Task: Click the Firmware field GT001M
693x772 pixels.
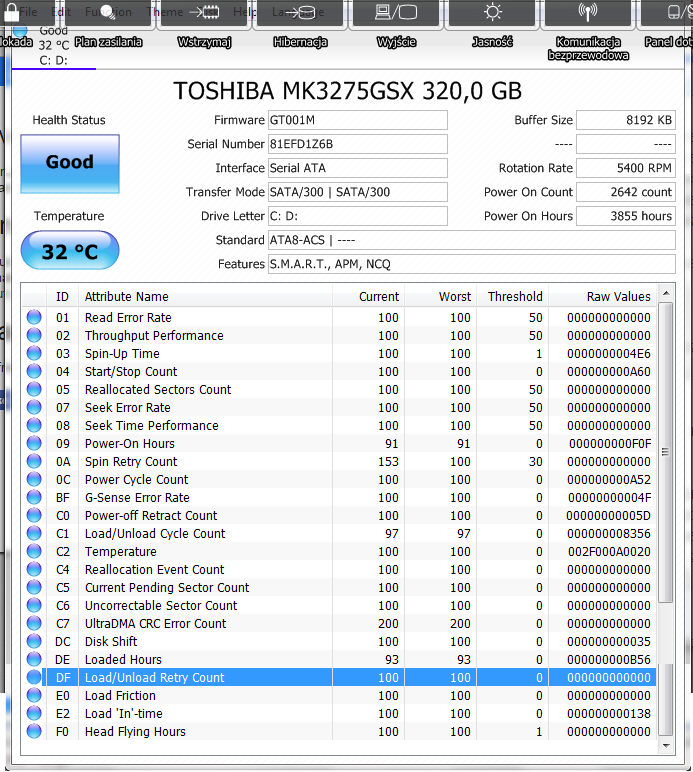Action: (x=358, y=120)
